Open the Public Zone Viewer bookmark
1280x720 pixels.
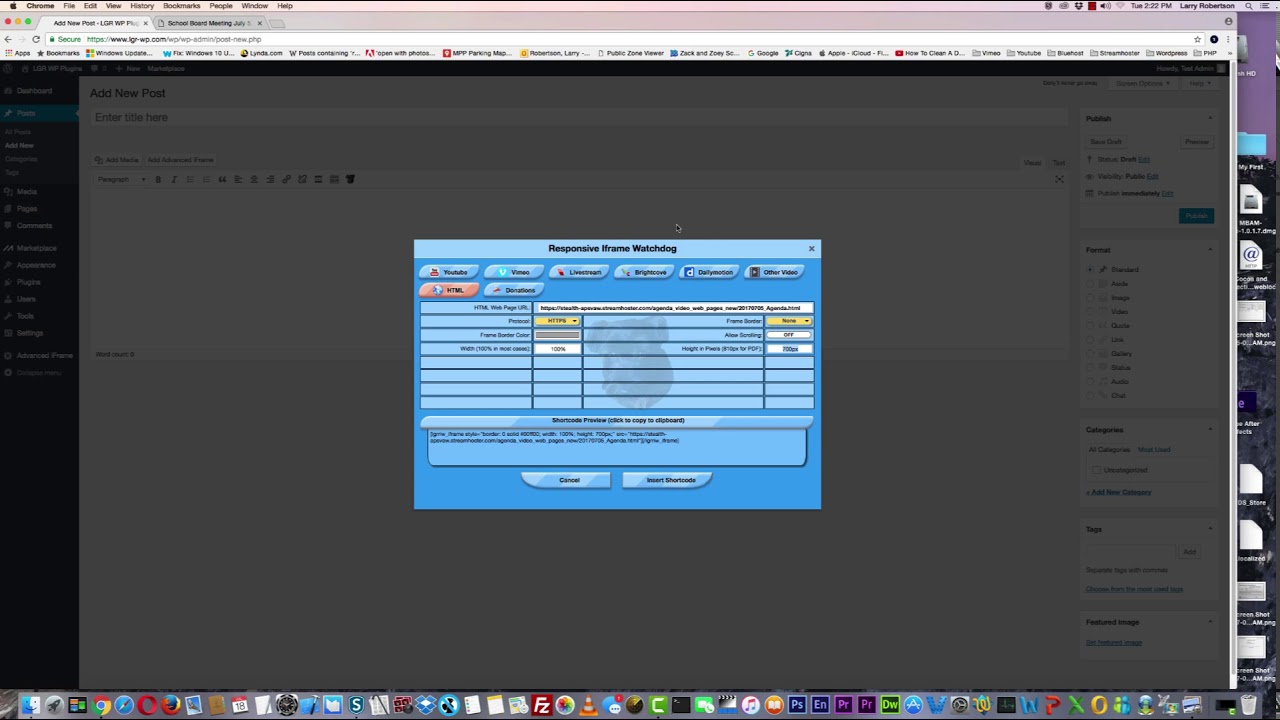coord(630,53)
